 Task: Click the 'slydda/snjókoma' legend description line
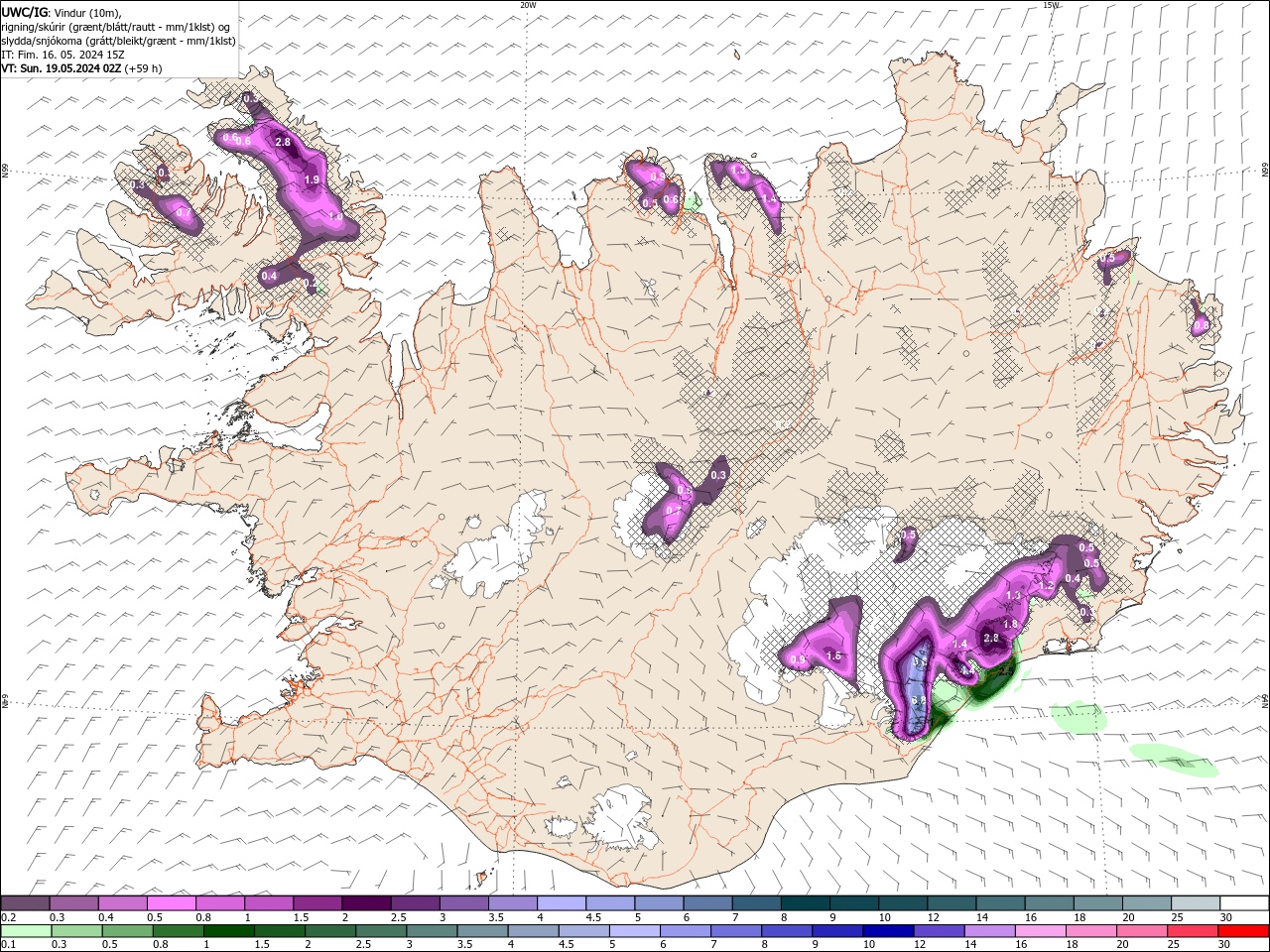[x=119, y=41]
